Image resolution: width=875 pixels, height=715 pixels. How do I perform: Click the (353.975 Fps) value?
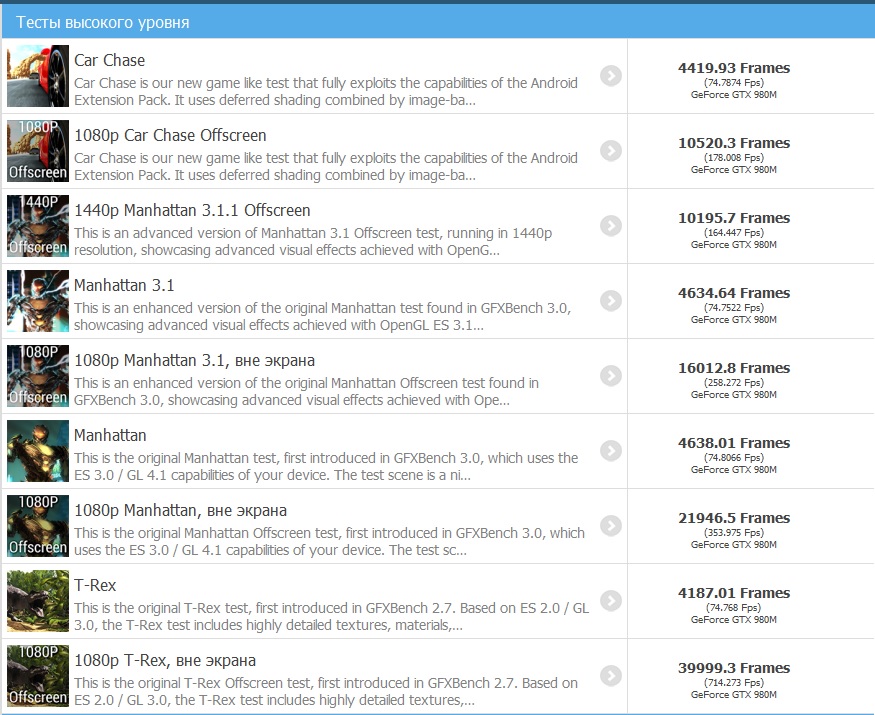[x=734, y=532]
